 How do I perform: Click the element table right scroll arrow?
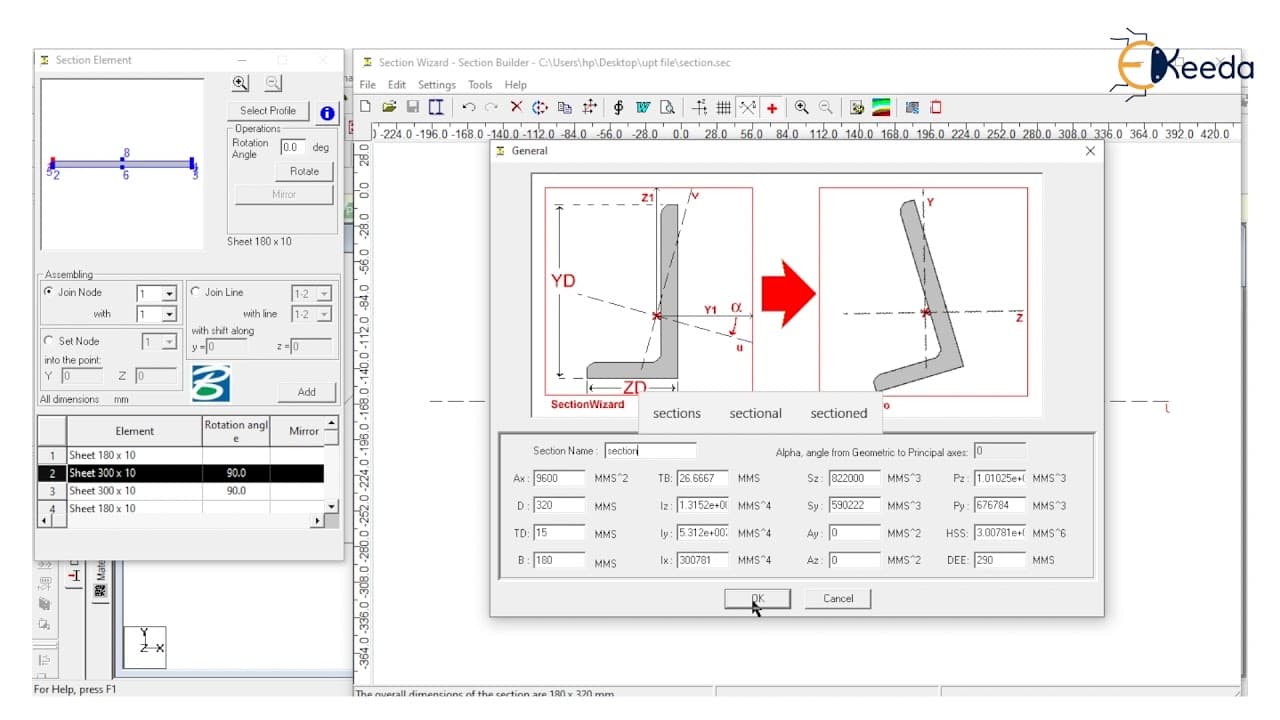pyautogui.click(x=319, y=521)
